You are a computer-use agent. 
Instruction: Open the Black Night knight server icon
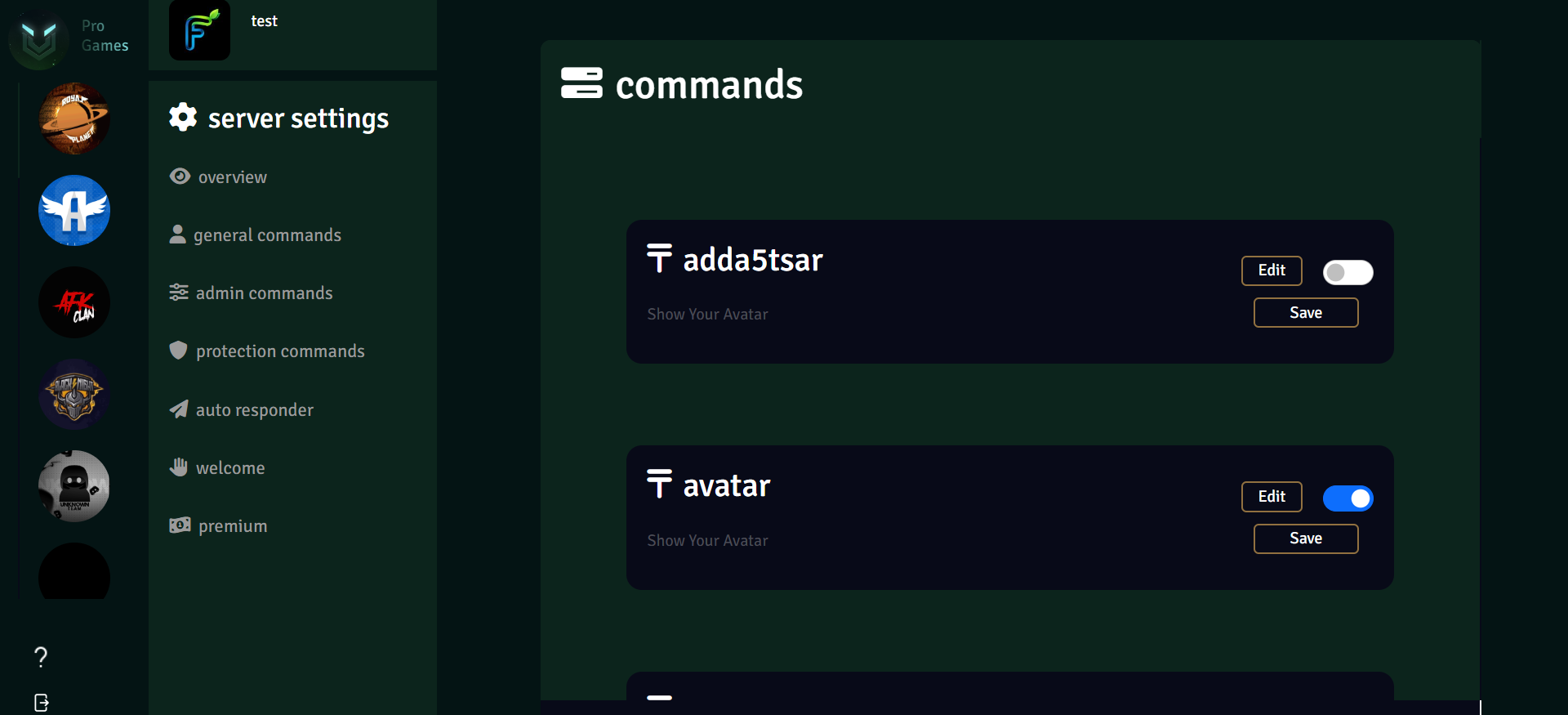[74, 395]
